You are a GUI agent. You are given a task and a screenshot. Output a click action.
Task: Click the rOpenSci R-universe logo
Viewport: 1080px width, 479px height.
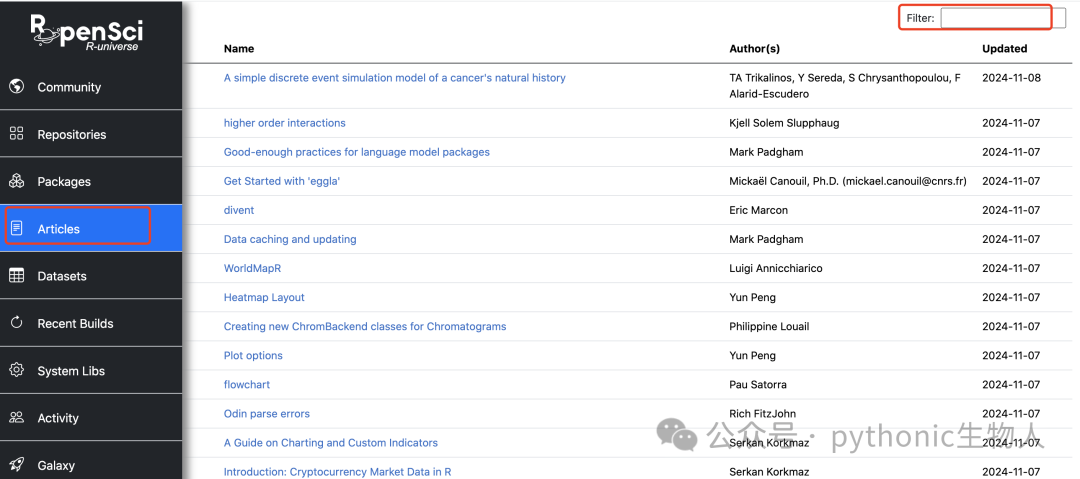[87, 32]
